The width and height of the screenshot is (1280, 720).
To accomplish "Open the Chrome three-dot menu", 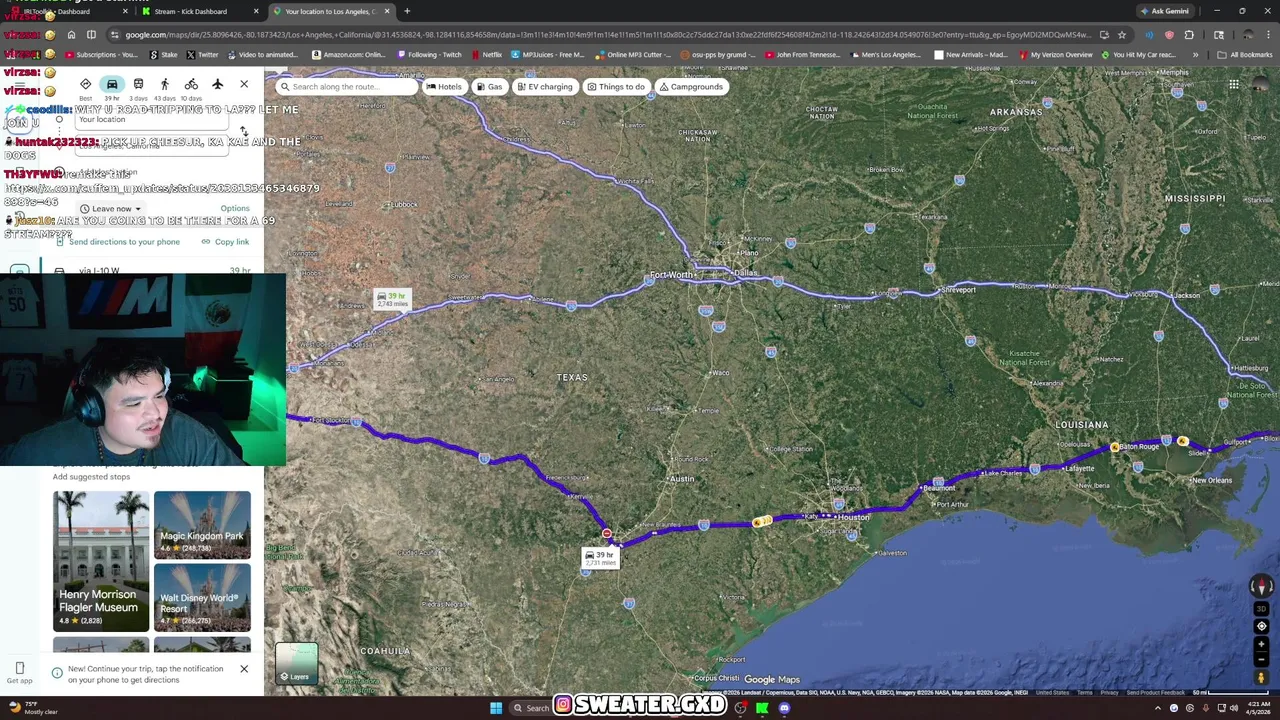I will (x=1266, y=35).
